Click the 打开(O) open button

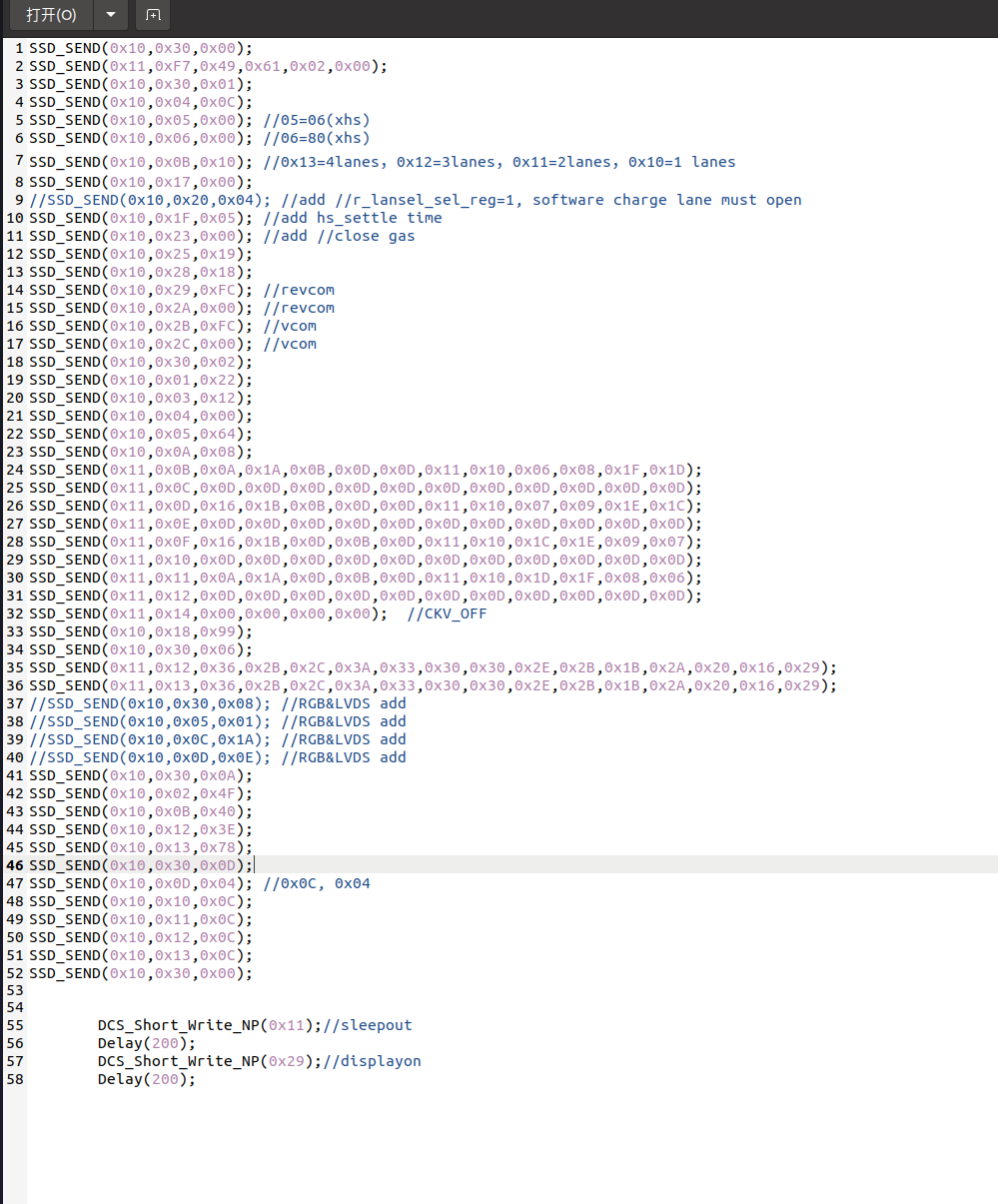(x=51, y=15)
